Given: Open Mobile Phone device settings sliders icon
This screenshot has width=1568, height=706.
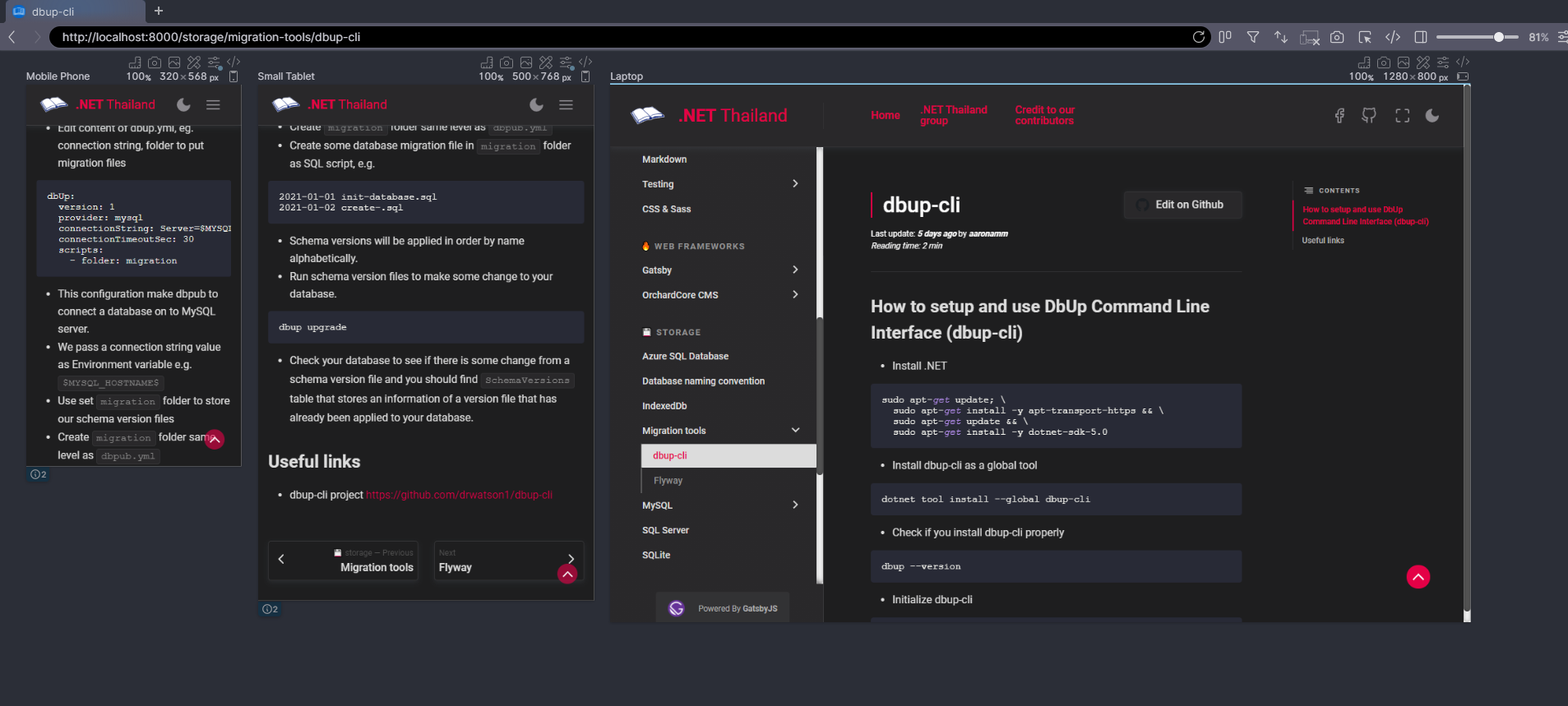Looking at the screenshot, I should tap(214, 62).
